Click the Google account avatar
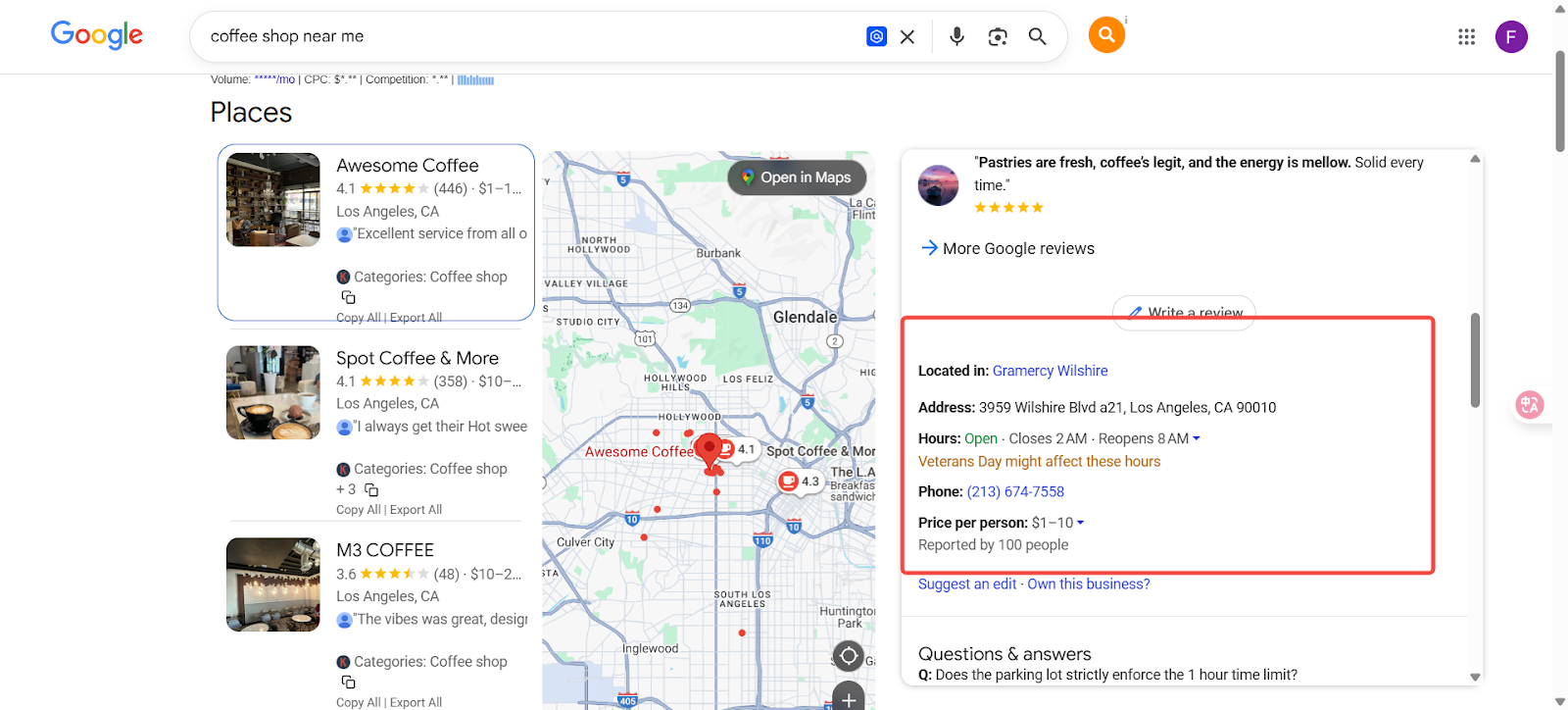Screen dimensions: 1568x710 click(1510, 37)
